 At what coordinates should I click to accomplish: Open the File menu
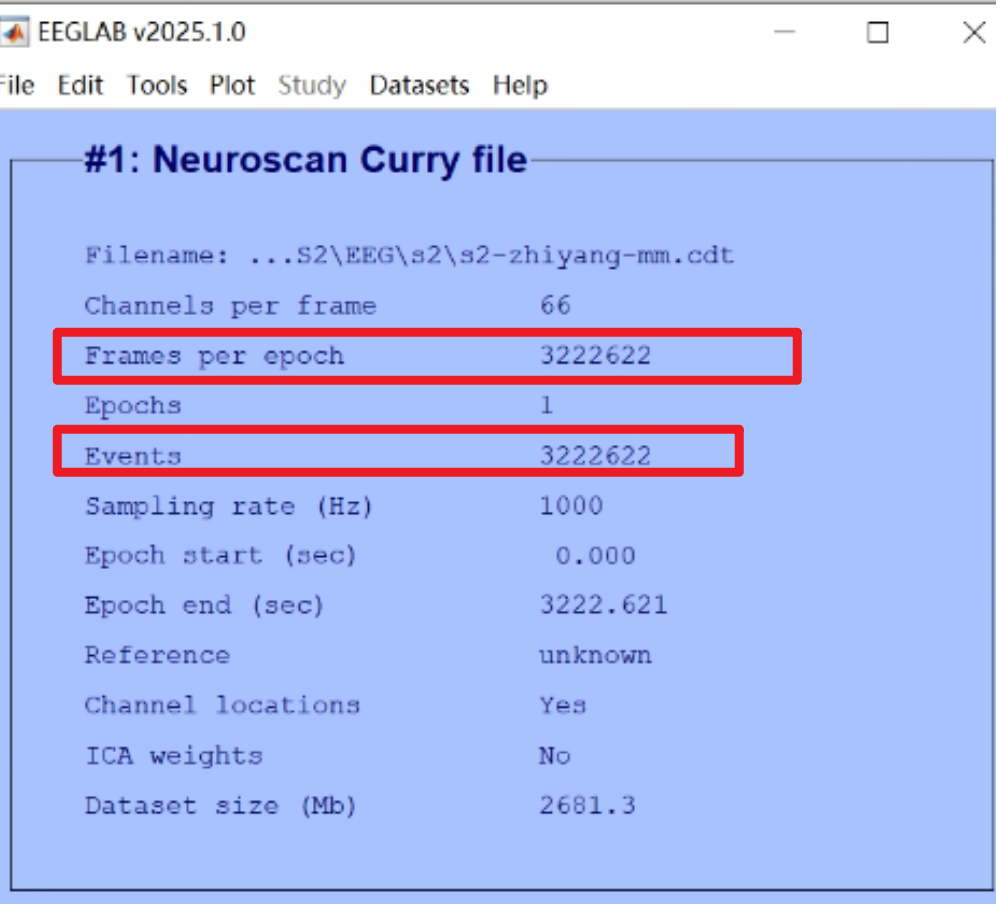pos(17,85)
